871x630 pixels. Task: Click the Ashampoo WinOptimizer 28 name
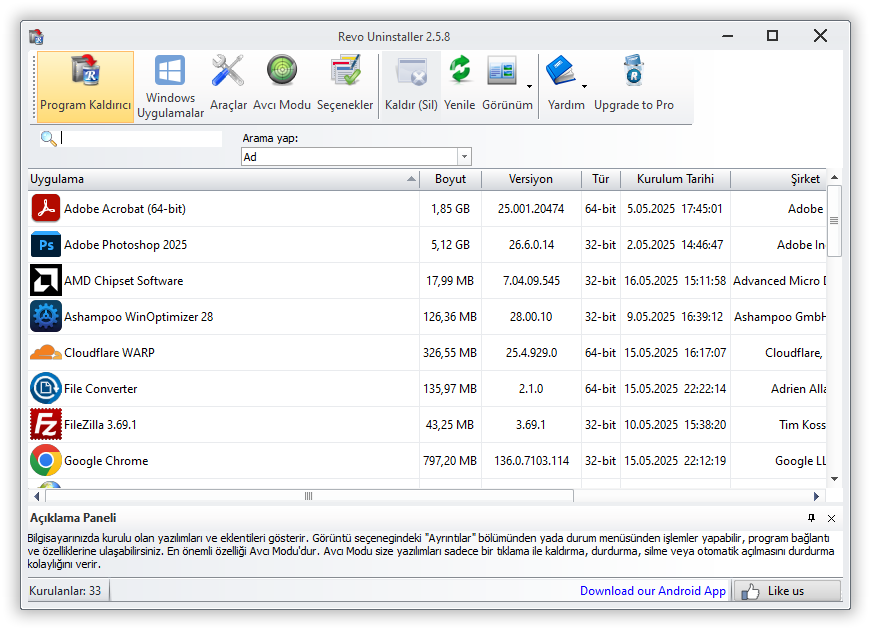[138, 317]
